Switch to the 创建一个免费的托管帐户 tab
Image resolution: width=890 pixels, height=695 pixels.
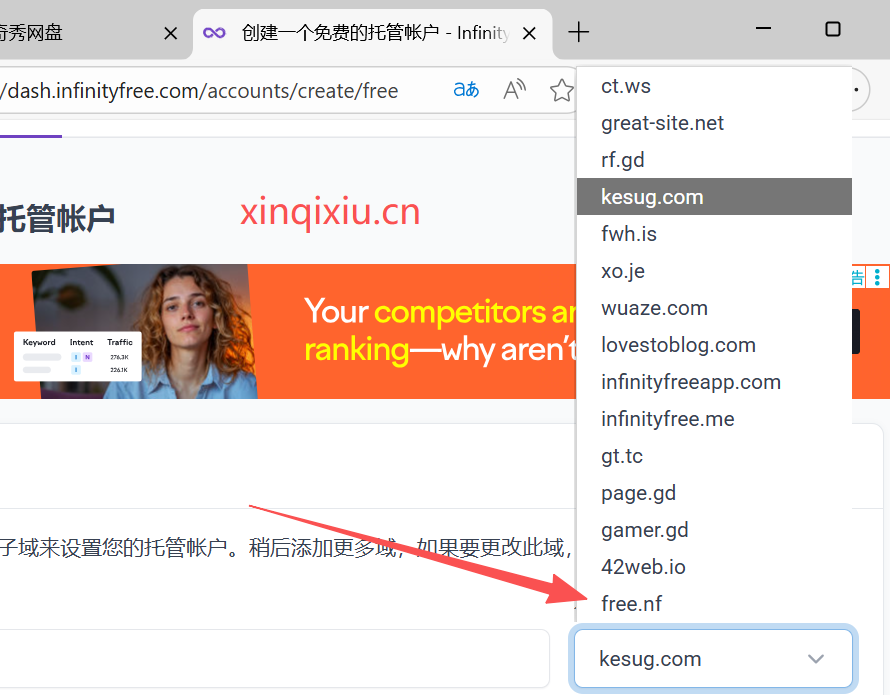[370, 33]
